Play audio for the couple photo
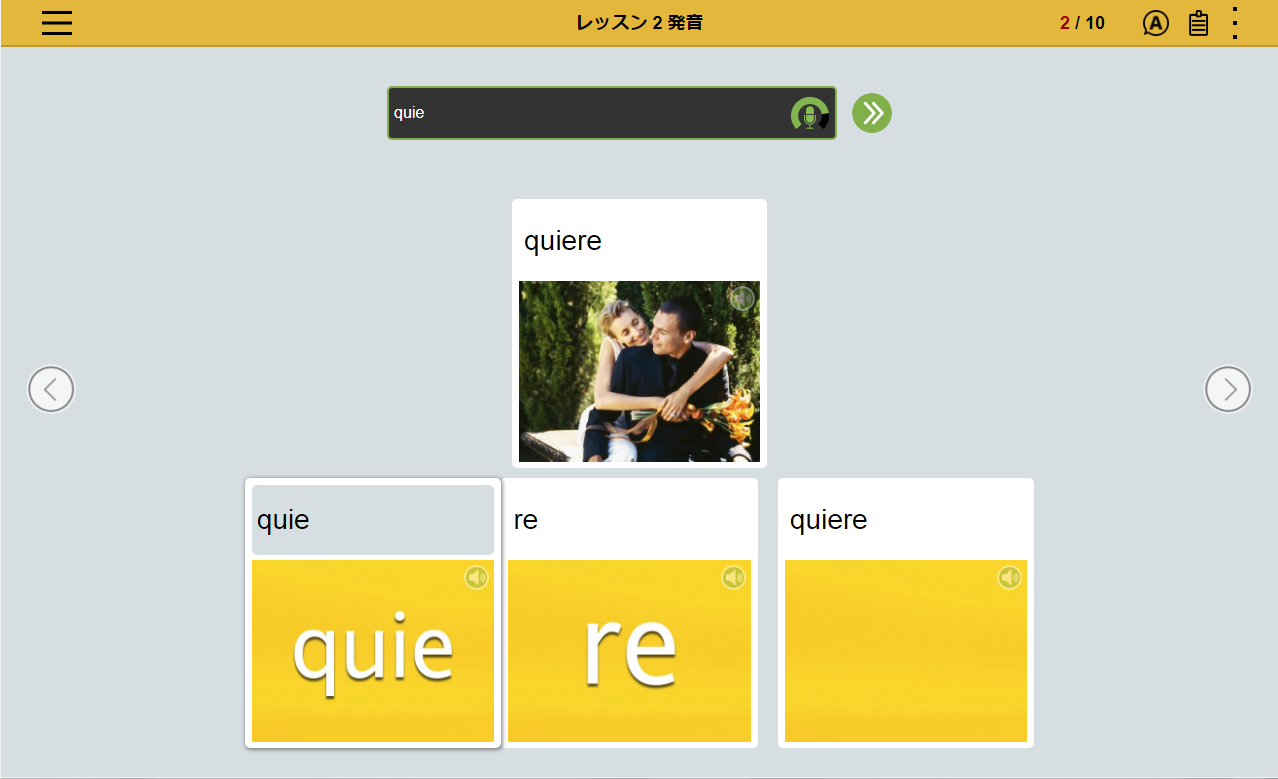The width and height of the screenshot is (1278, 779). [741, 298]
